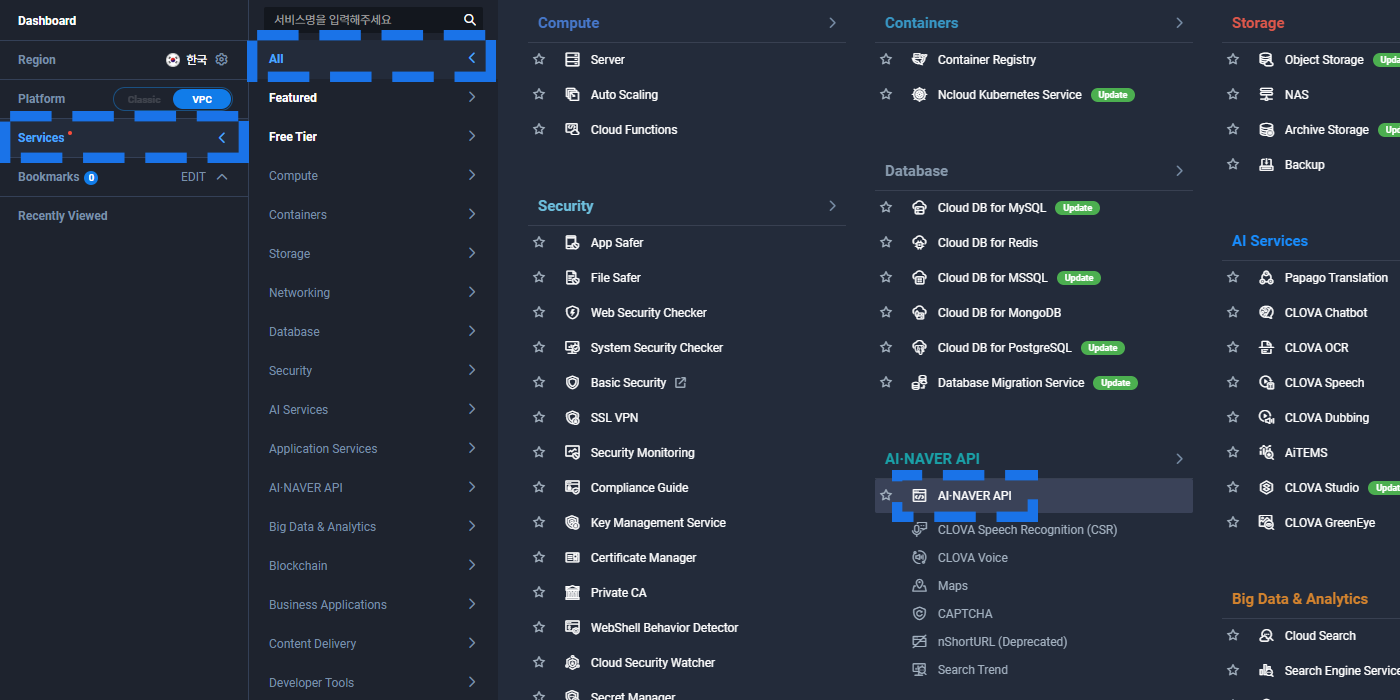Star the Container Registry service
1400x700 pixels.
[x=886, y=60]
